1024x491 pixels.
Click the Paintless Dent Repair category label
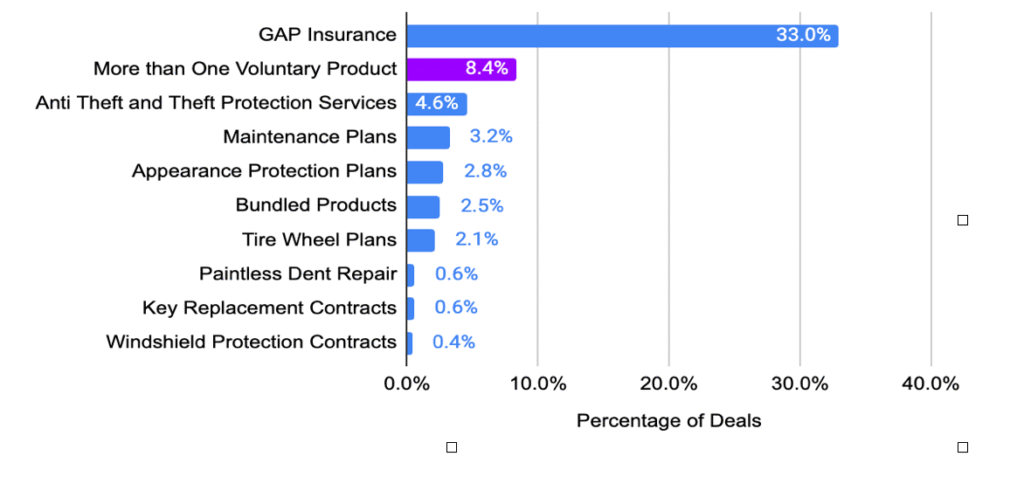(x=298, y=274)
